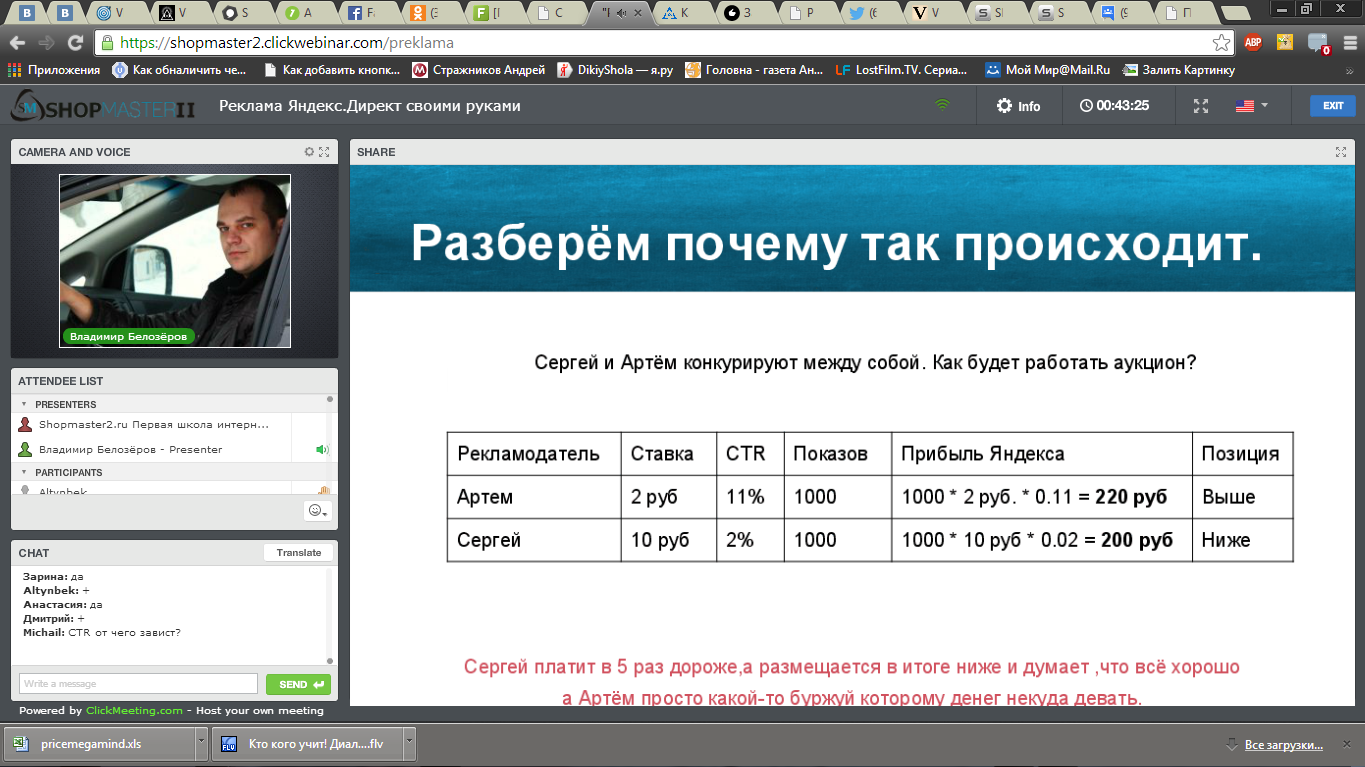
Task: Open bookmark Мой Мир@Mail.Ru
Action: point(1048,70)
